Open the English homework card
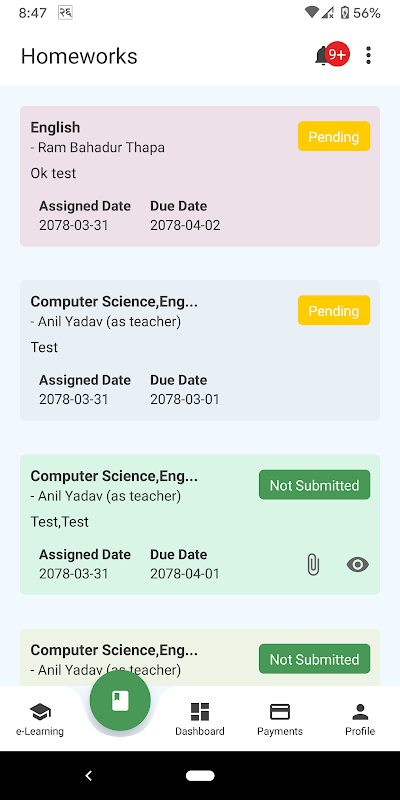This screenshot has height=800, width=400. click(x=200, y=177)
